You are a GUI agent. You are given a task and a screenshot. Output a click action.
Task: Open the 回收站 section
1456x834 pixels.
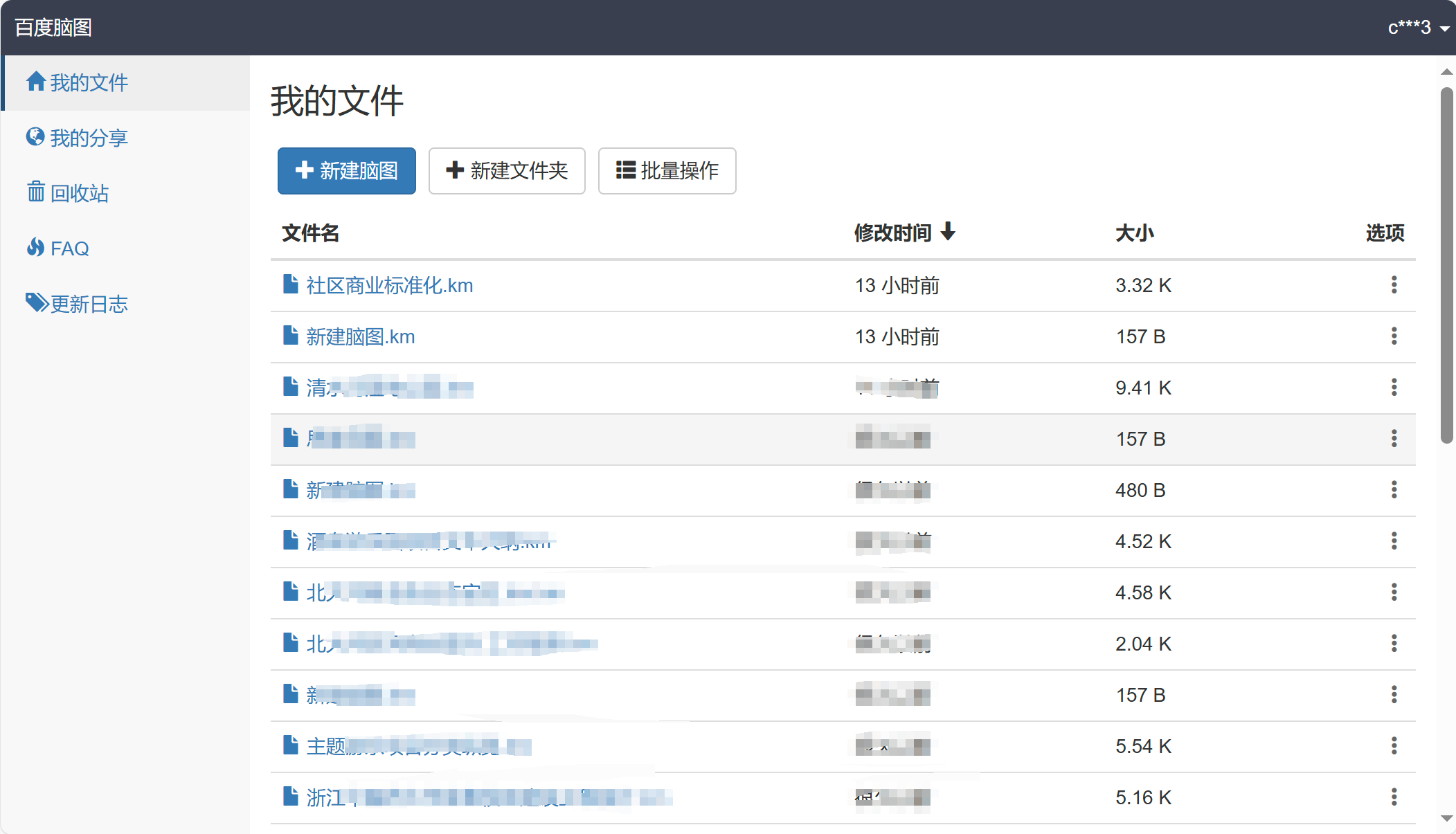pyautogui.click(x=80, y=192)
